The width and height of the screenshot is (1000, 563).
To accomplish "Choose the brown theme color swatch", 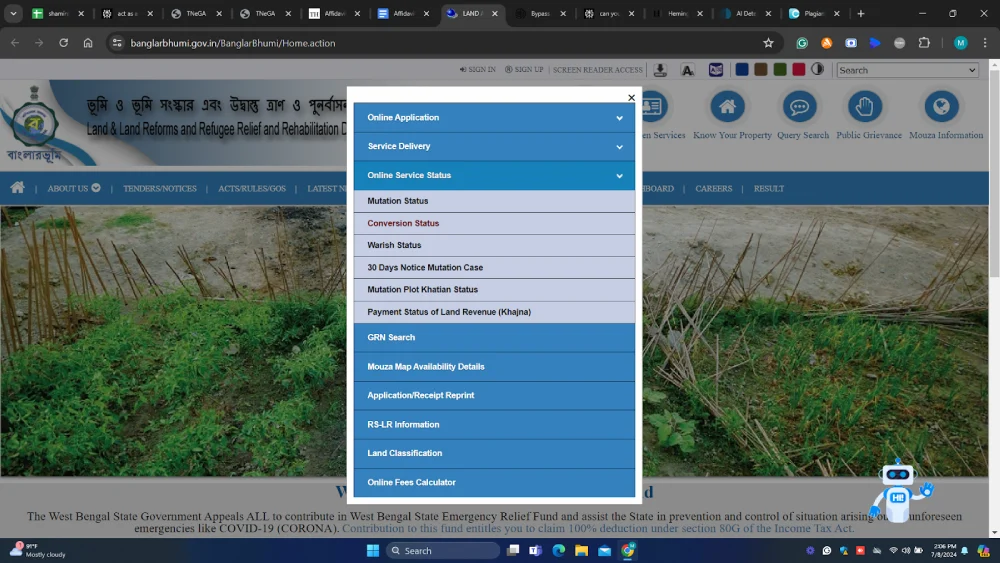I will pyautogui.click(x=761, y=69).
